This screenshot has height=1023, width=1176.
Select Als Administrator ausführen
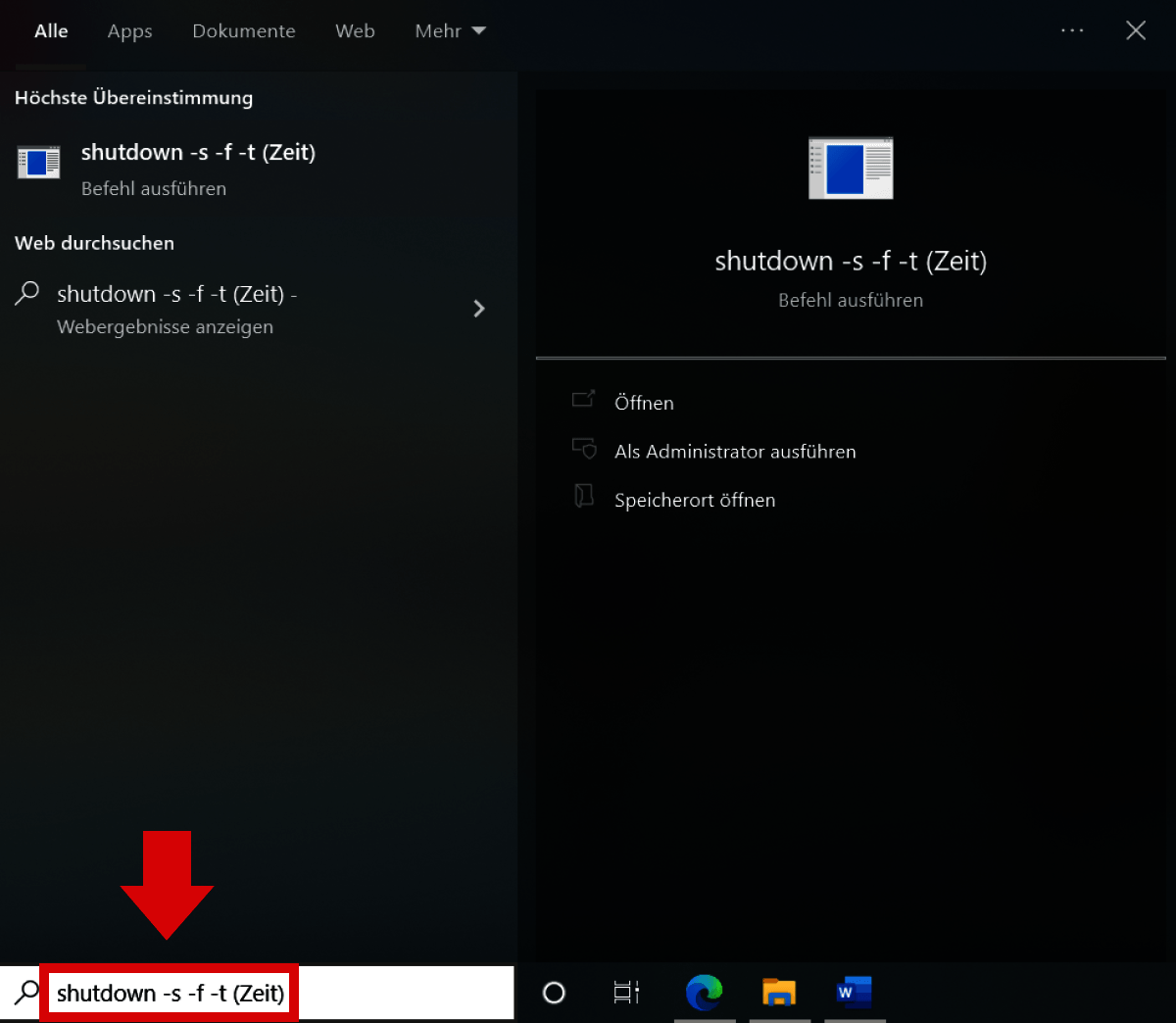click(x=735, y=451)
